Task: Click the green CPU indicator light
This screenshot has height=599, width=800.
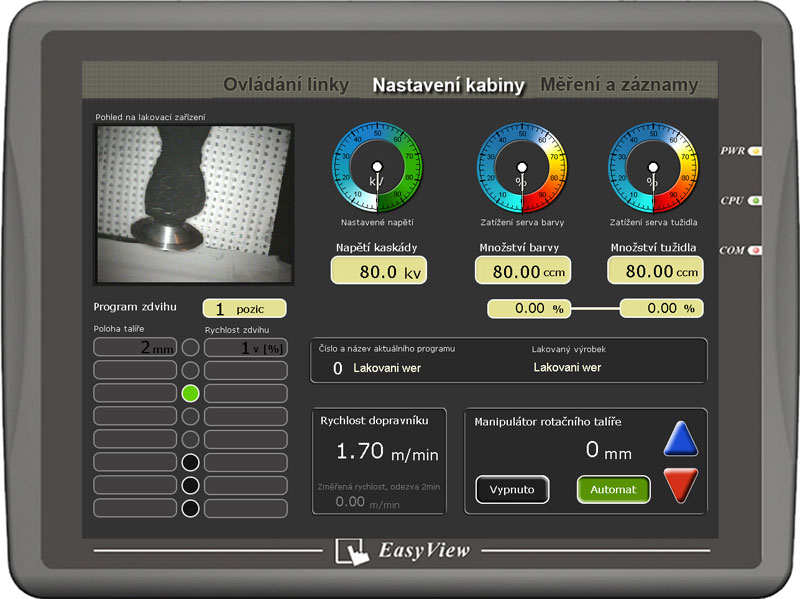Action: (755, 200)
